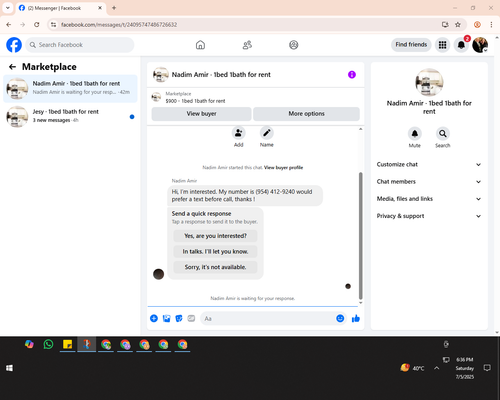This screenshot has height=400, width=500.
Task: Open the Nadim Amir conversation in list
Action: point(70,88)
